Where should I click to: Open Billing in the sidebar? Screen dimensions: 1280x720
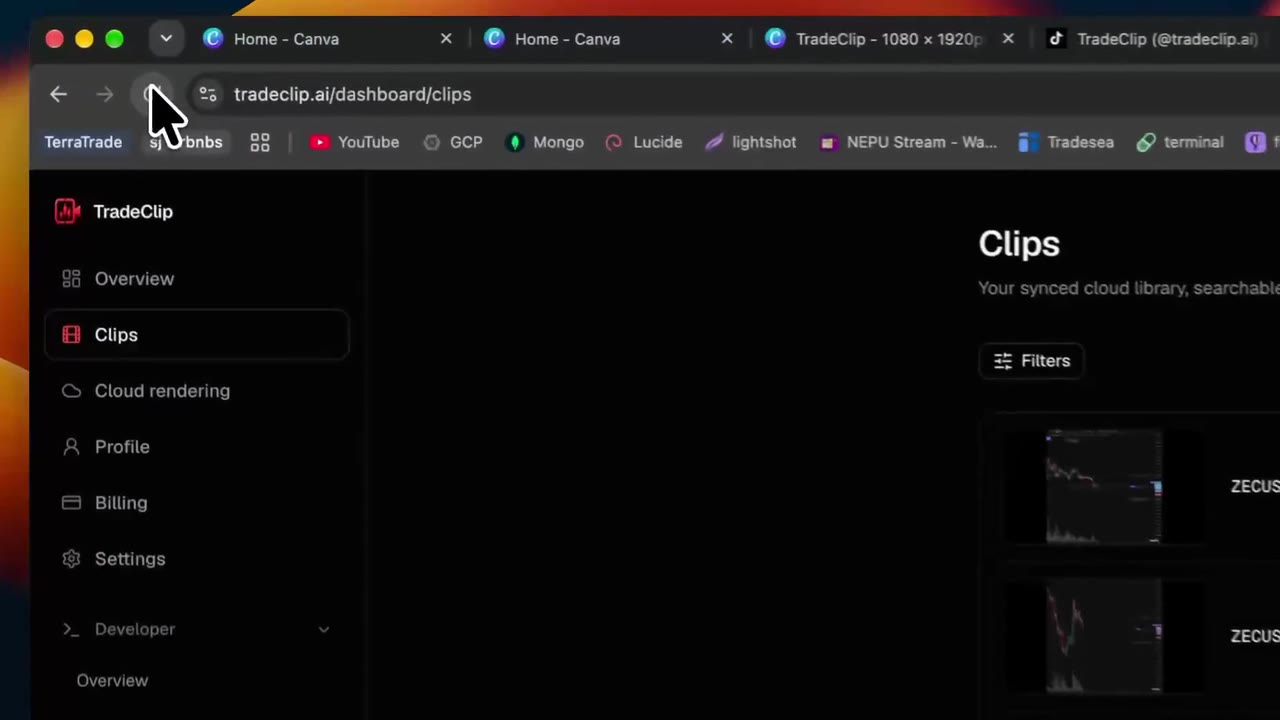pos(121,503)
